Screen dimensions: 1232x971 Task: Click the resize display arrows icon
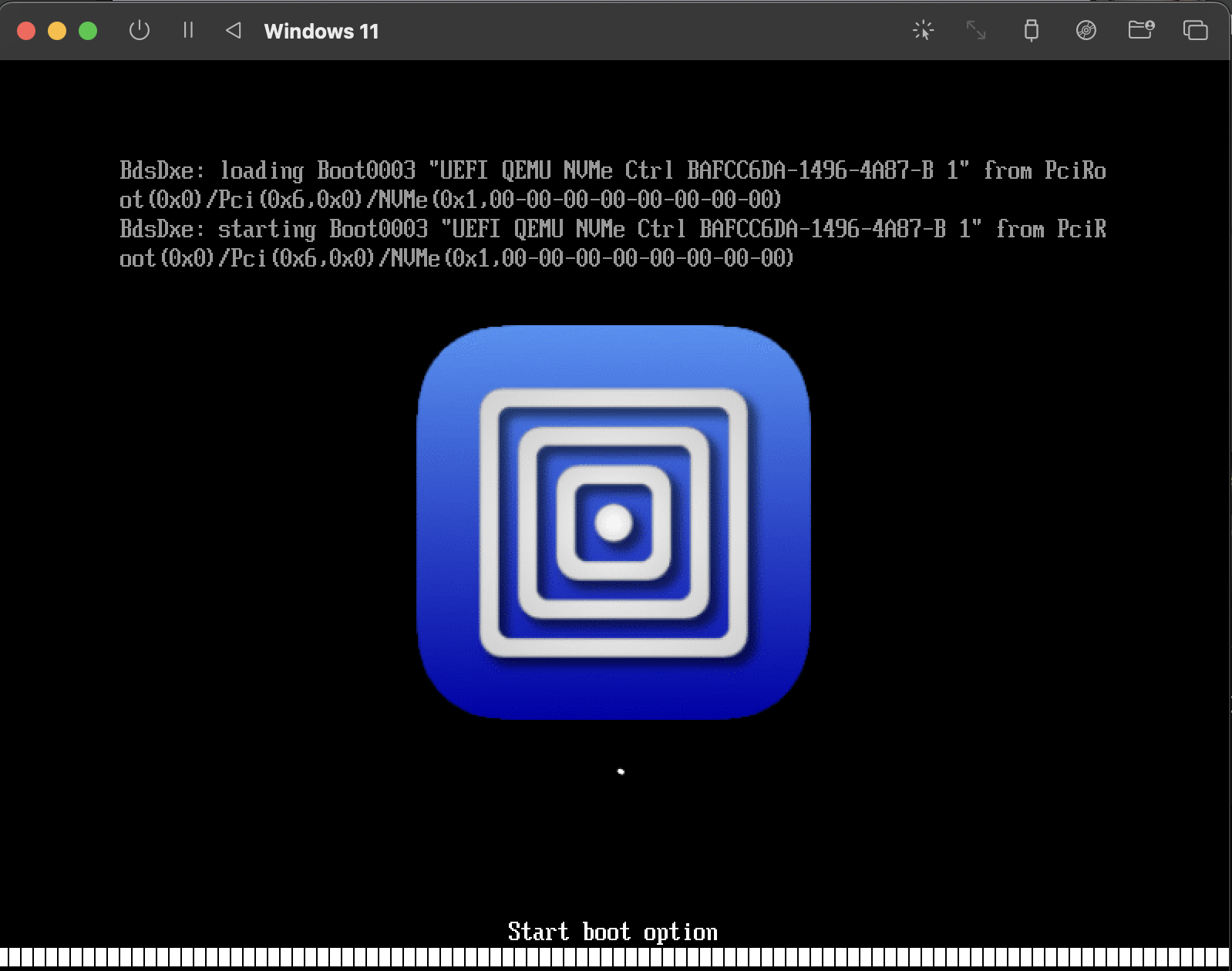[976, 31]
